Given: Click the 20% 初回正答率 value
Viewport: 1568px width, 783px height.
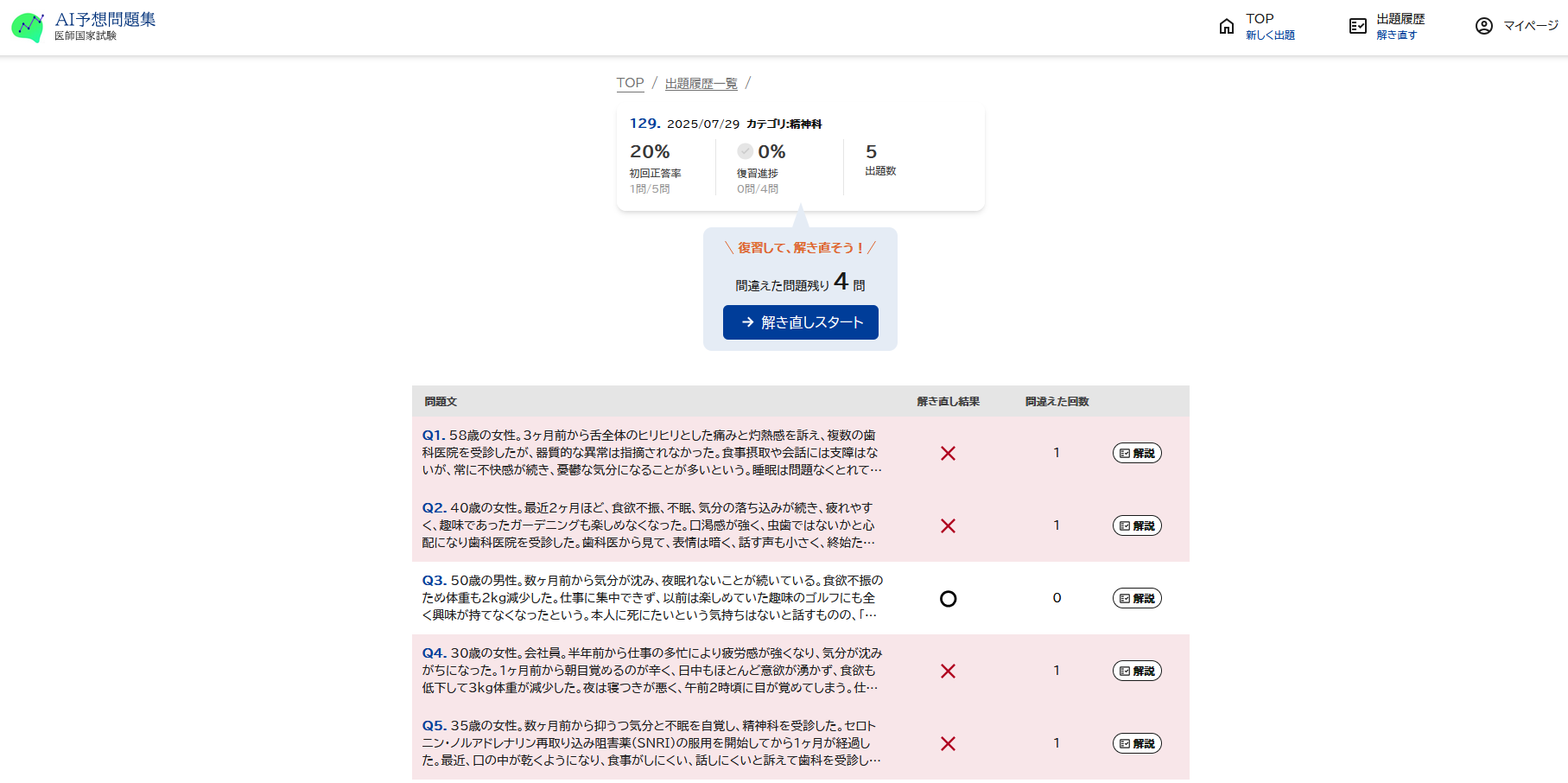Looking at the screenshot, I should 650,151.
